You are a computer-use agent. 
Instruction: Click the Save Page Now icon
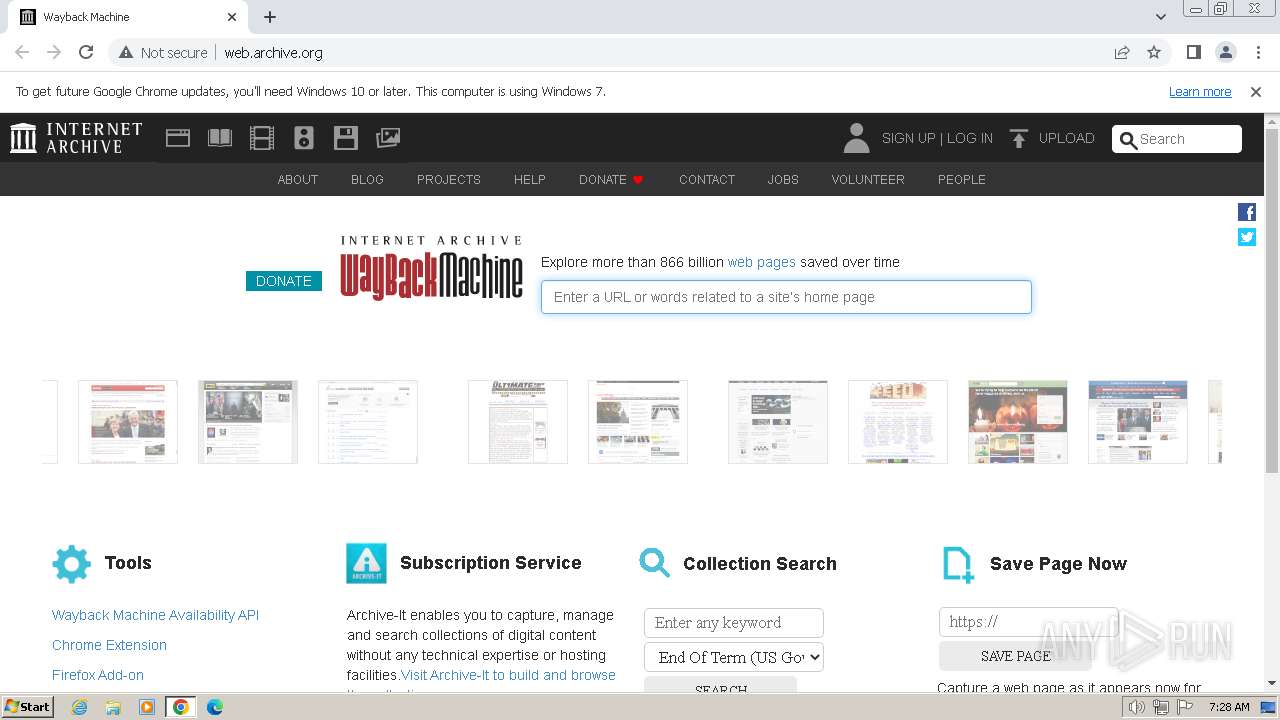(958, 564)
